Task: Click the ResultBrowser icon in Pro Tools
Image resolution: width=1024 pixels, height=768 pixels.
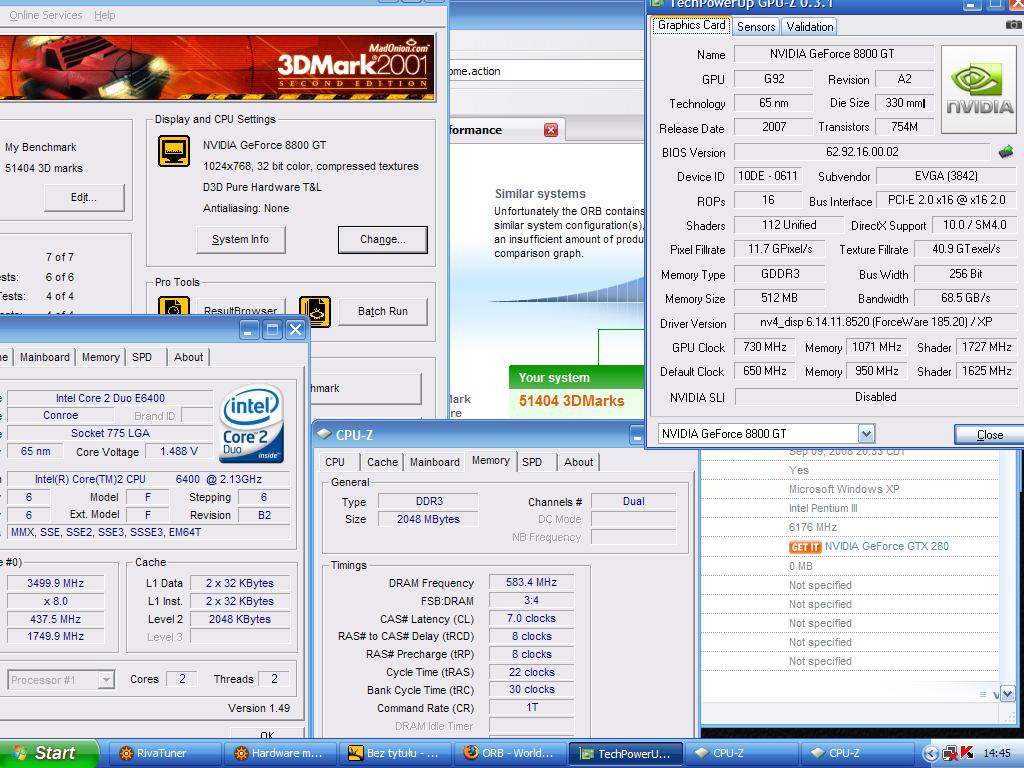Action: [174, 307]
